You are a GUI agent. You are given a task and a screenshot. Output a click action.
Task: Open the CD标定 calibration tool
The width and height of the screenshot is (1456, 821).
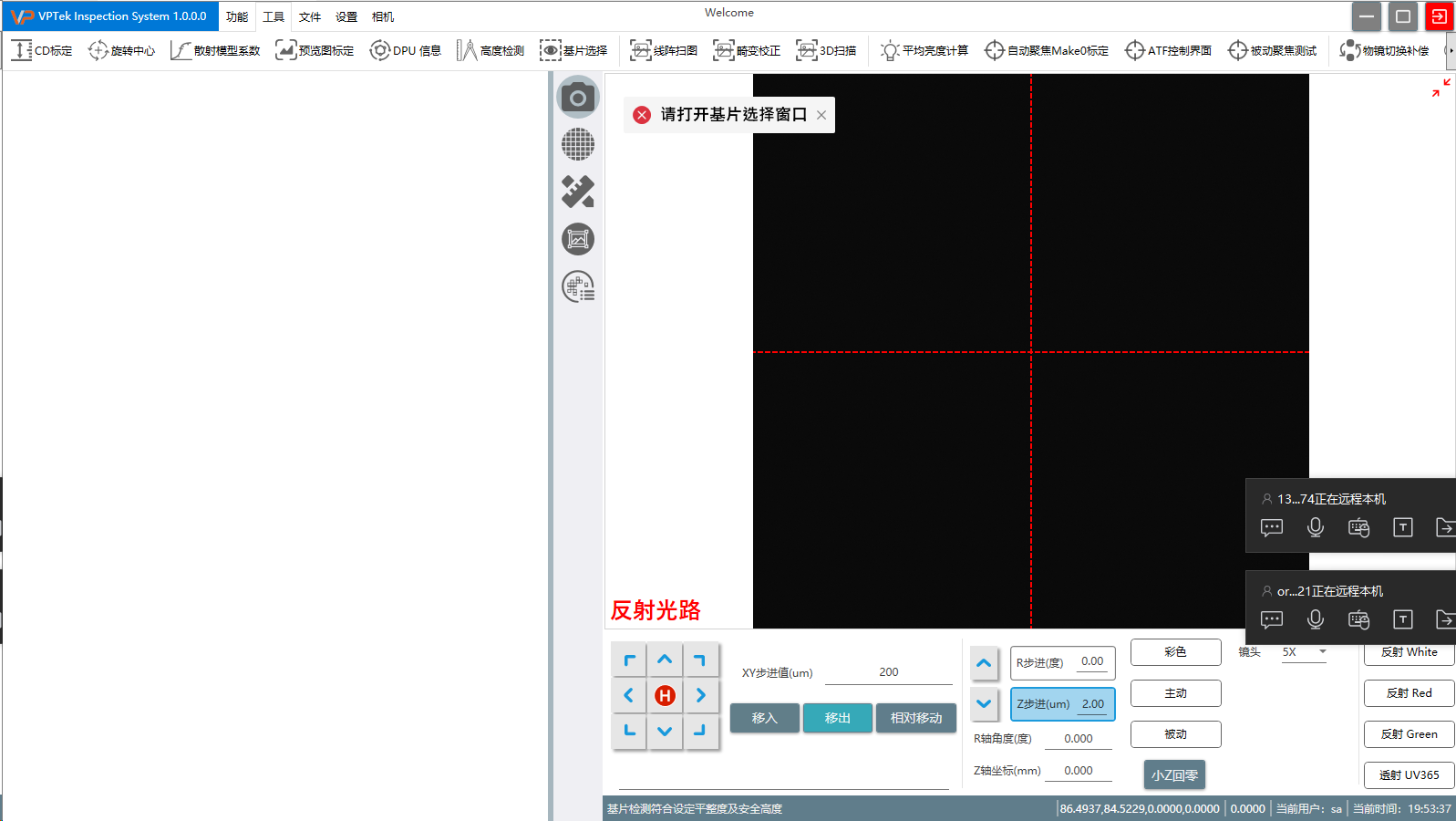click(42, 50)
